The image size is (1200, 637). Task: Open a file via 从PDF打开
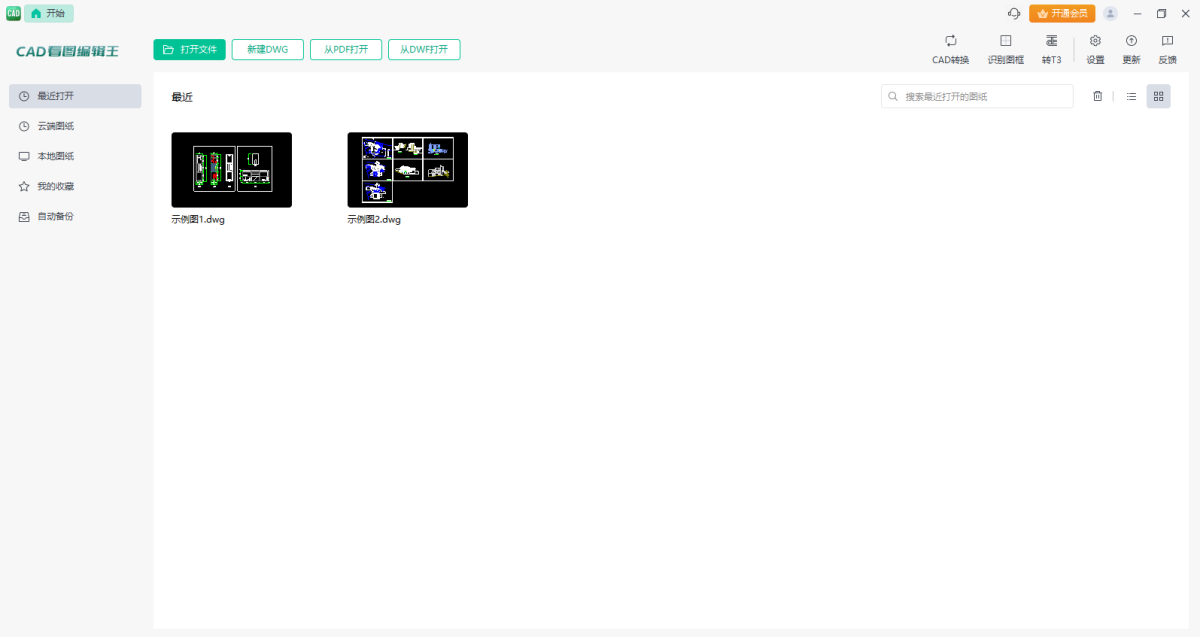346,49
